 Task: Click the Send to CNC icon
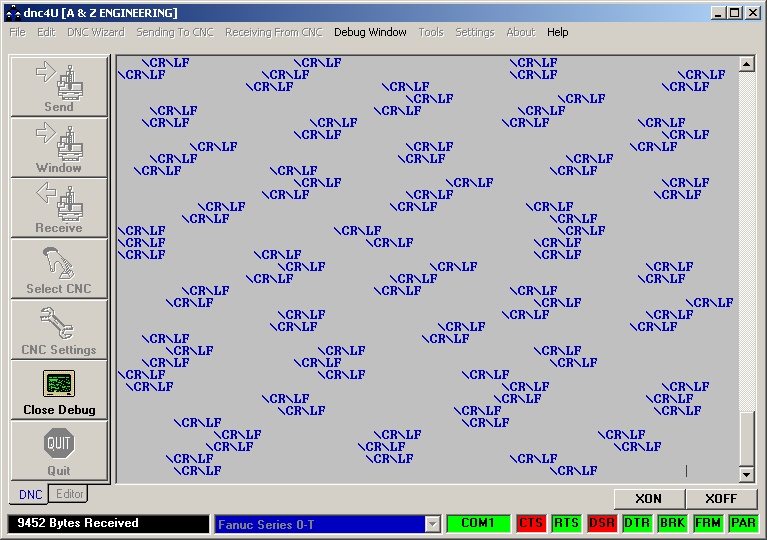(x=58, y=80)
